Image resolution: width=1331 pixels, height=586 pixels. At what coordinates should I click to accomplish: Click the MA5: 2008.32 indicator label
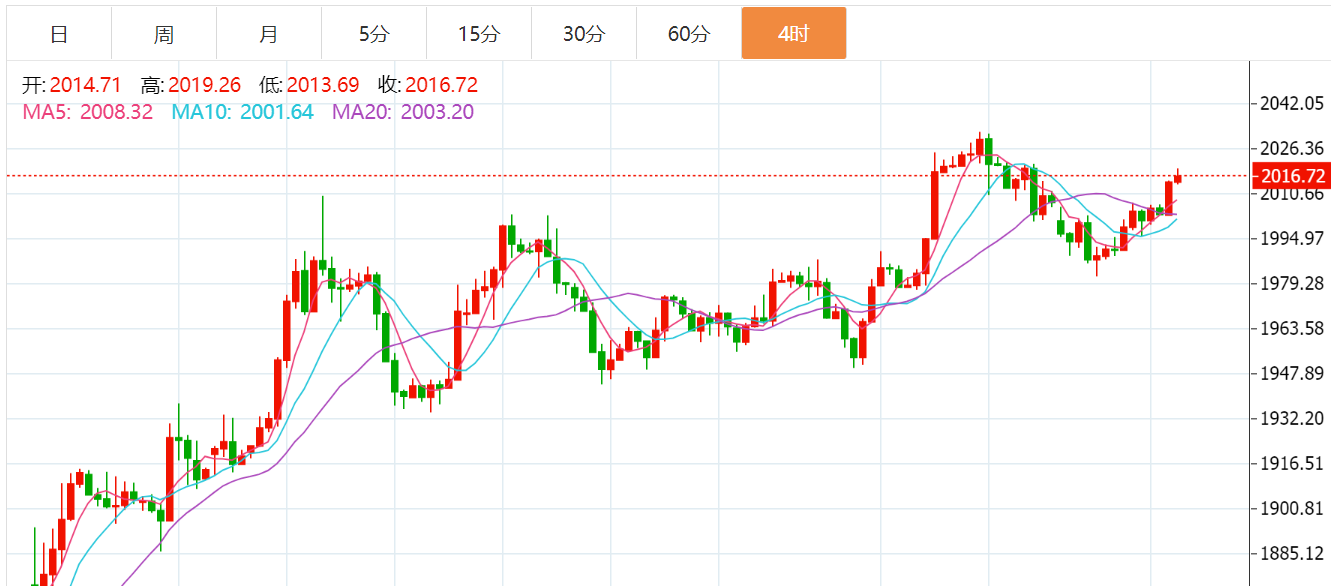click(88, 112)
